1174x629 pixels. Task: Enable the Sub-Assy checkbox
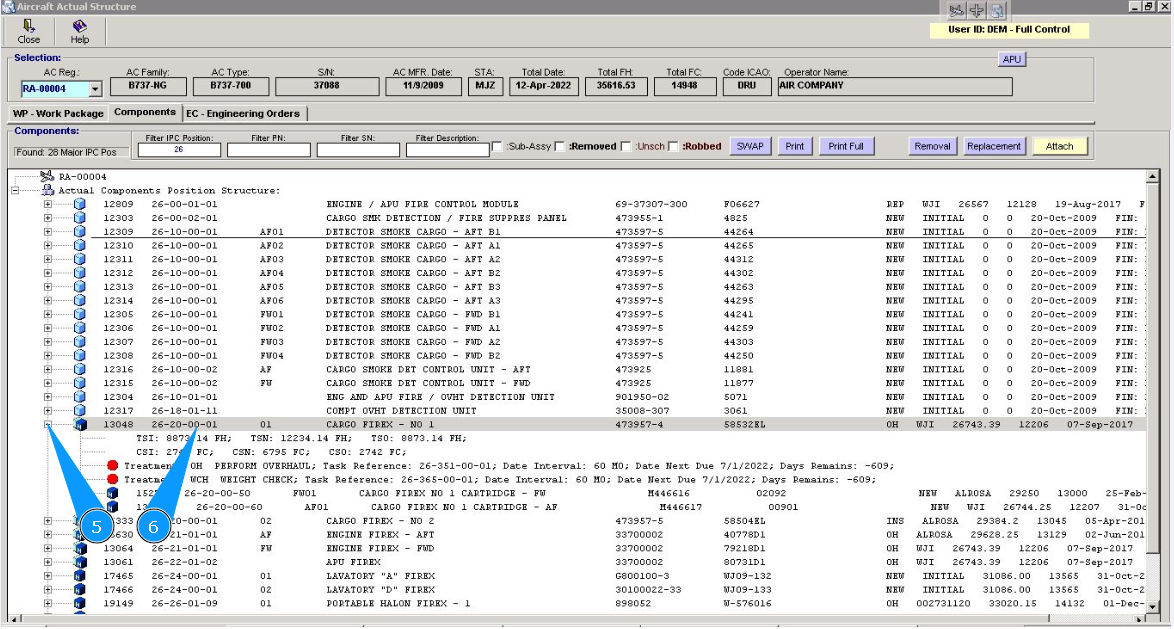point(497,147)
